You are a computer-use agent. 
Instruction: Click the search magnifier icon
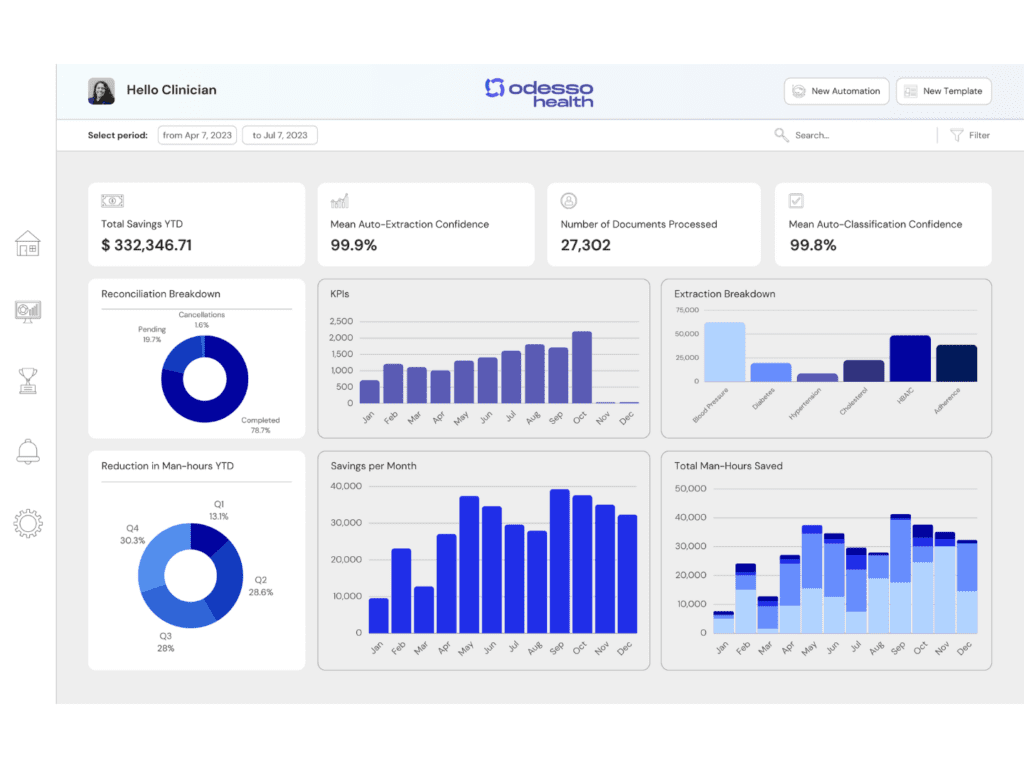point(781,135)
